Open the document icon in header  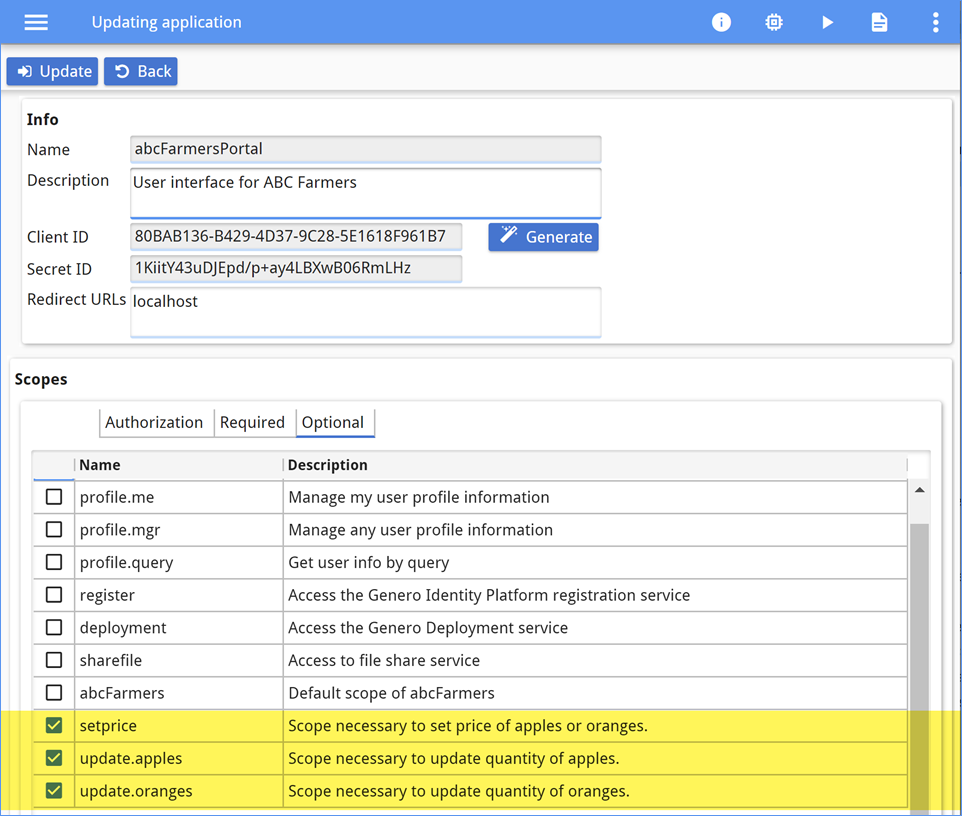pos(879,22)
